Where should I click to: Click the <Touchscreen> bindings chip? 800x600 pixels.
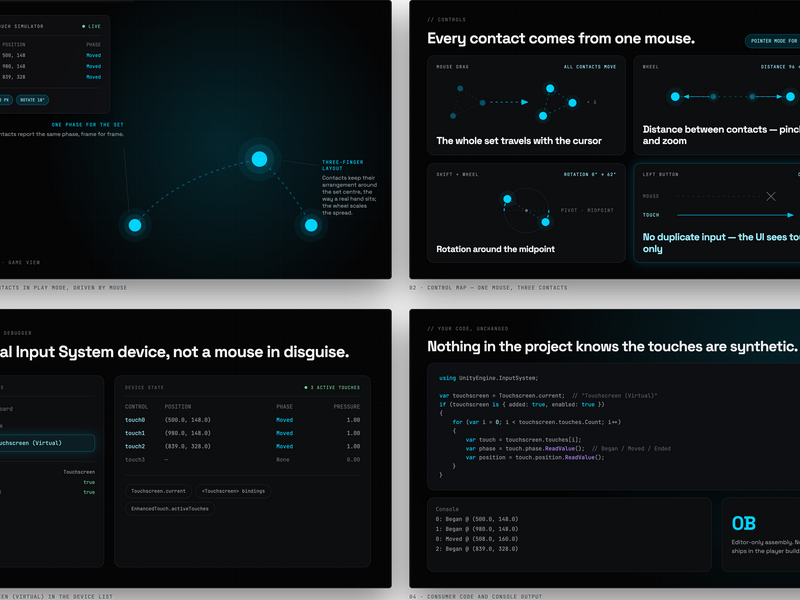coord(233,491)
